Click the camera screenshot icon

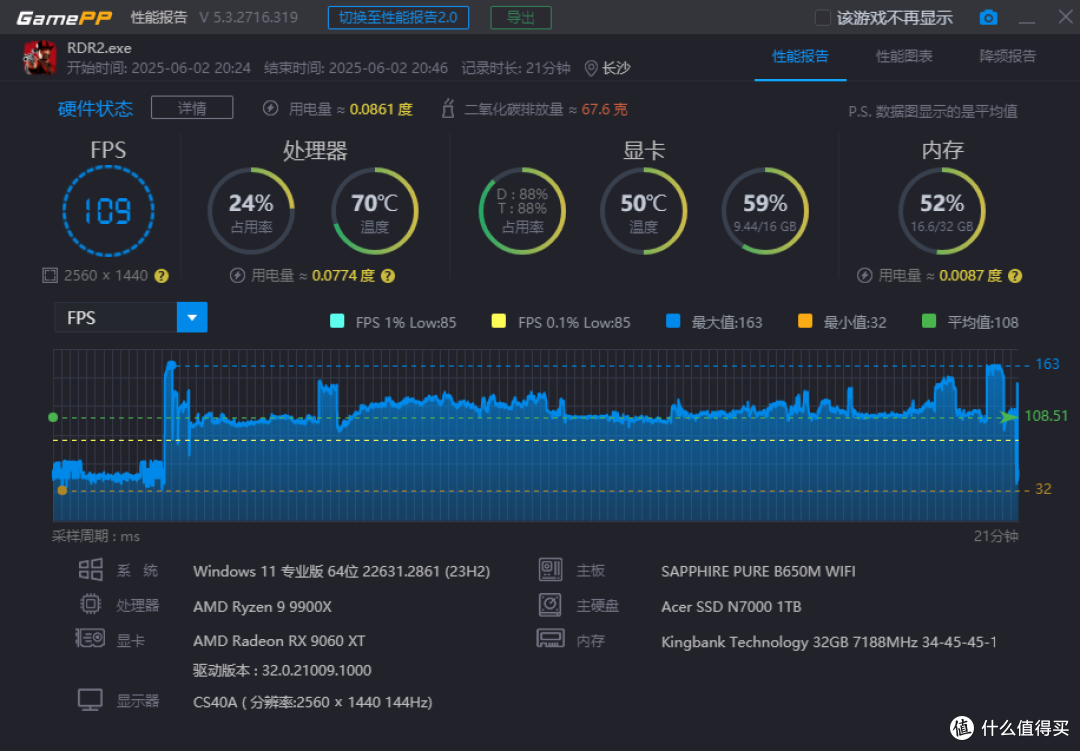(x=988, y=17)
